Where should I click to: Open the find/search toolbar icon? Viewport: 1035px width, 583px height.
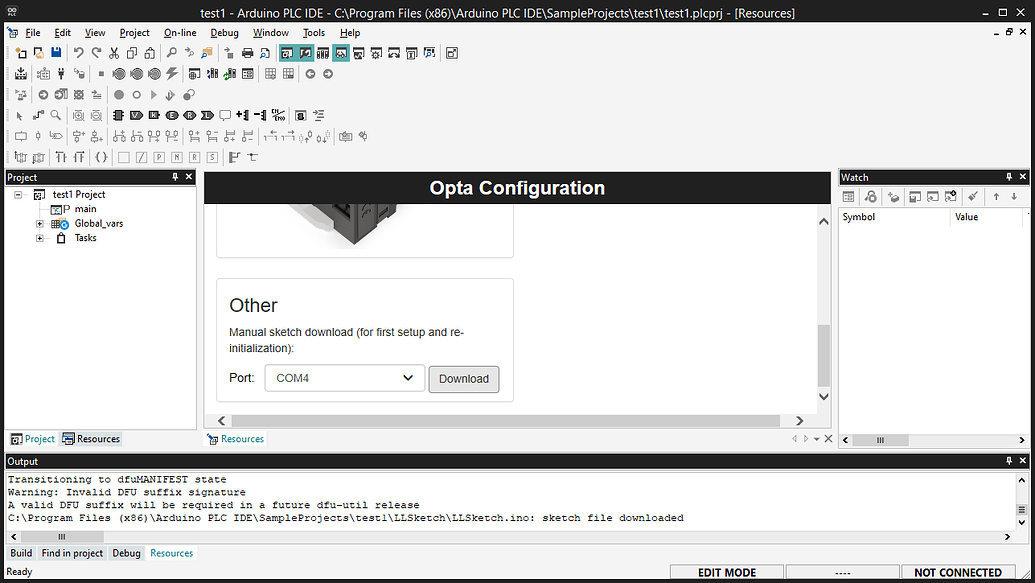coord(172,51)
